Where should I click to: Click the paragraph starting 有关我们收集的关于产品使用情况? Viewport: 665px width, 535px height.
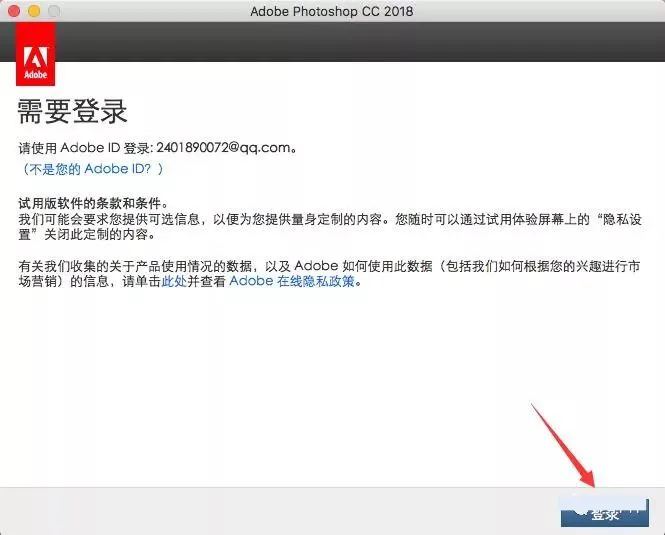pyautogui.click(x=329, y=274)
